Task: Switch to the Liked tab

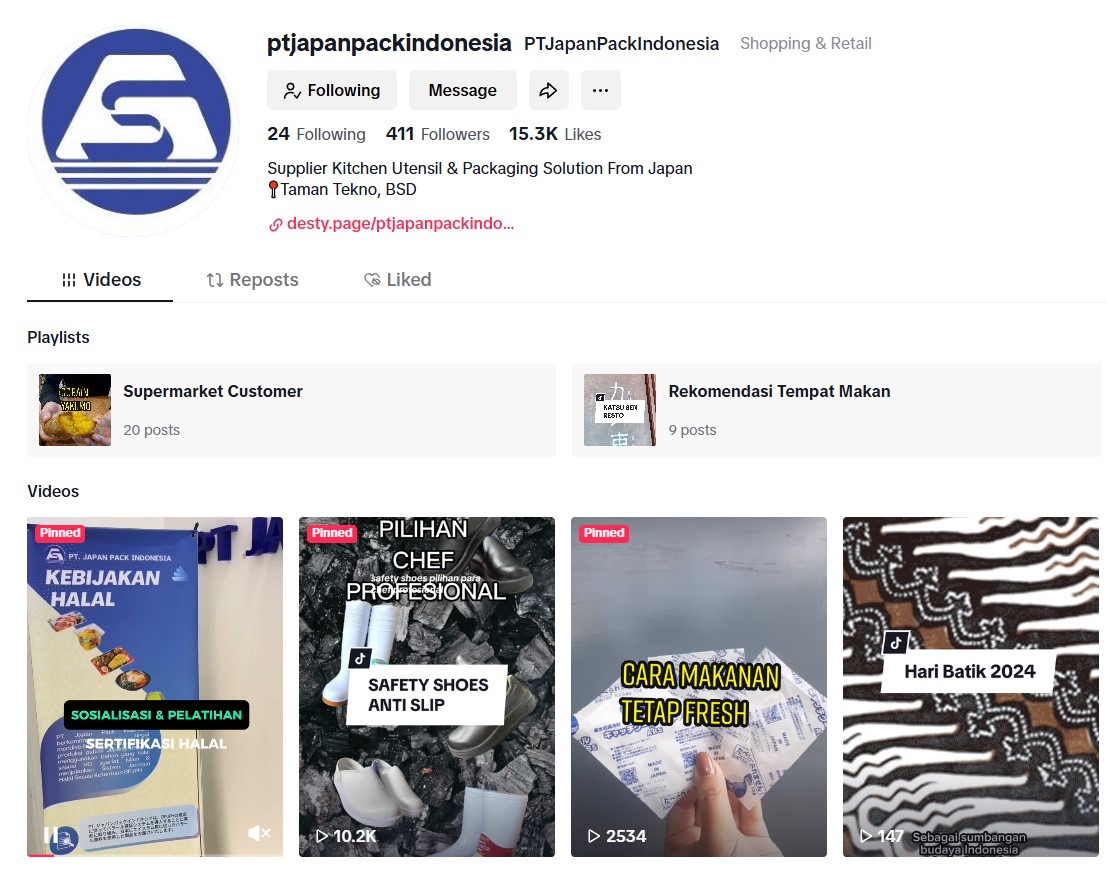Action: (397, 280)
